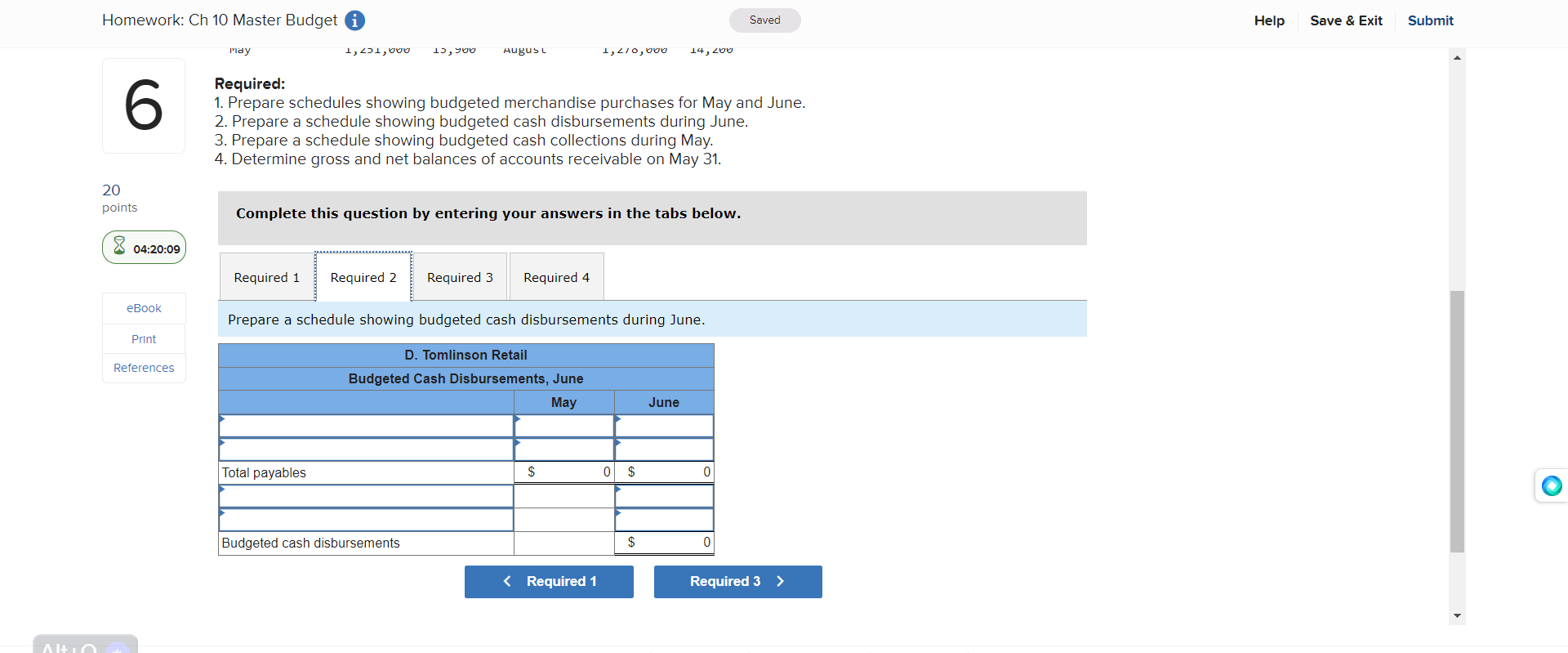Click the hourglass timer icon
1568x653 pixels.
pyautogui.click(x=119, y=246)
